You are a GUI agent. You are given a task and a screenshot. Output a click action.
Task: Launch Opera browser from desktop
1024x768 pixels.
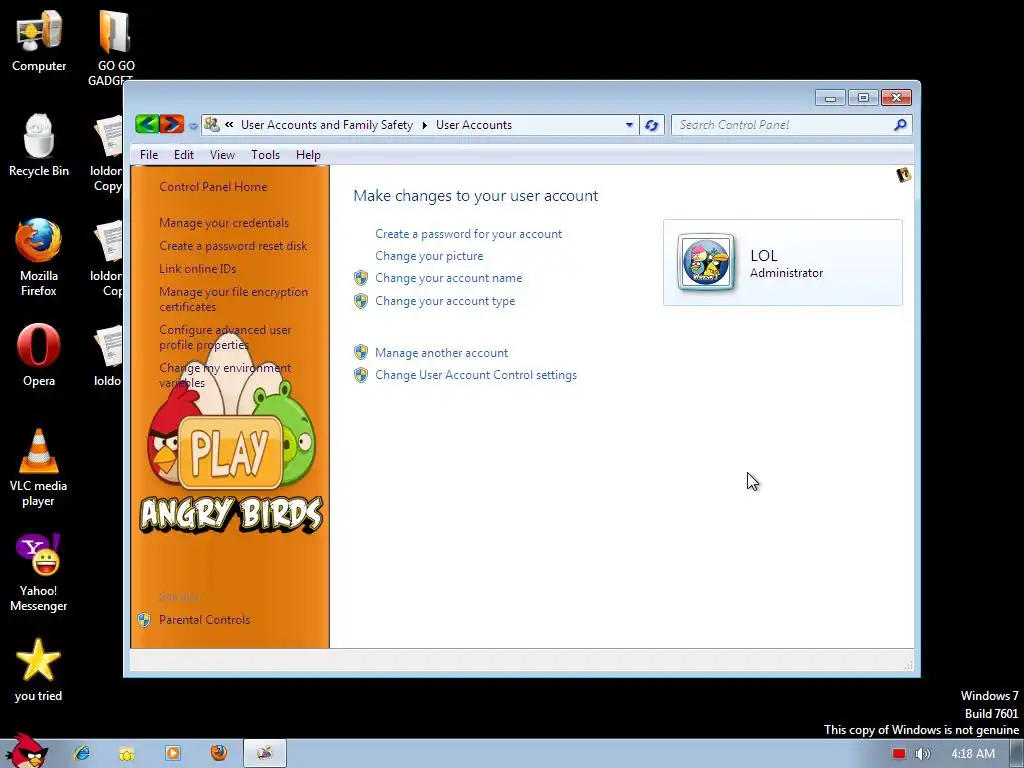pyautogui.click(x=39, y=355)
